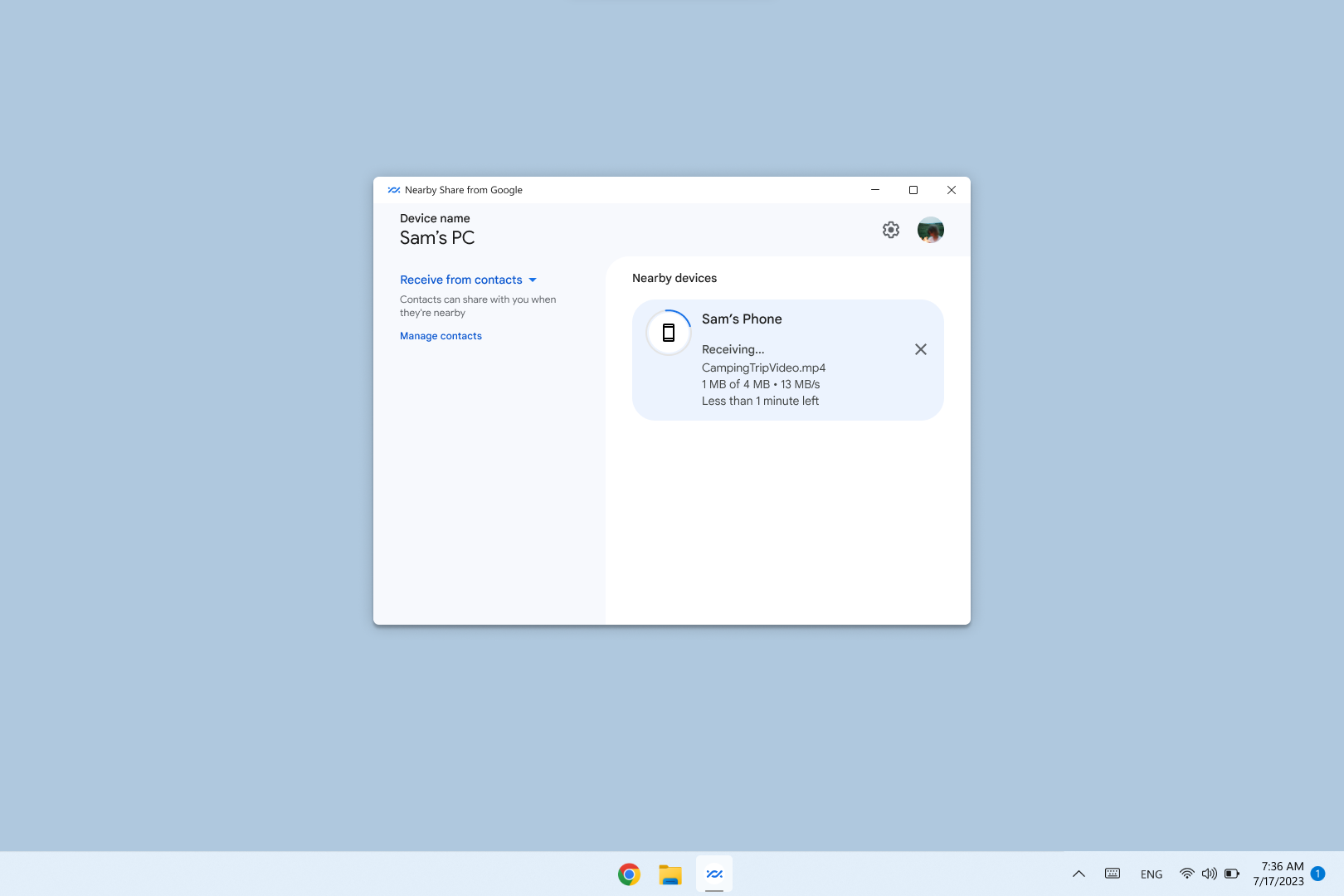Open the touch keyboard from the taskbar
This screenshot has height=896, width=1344.
tap(1112, 873)
